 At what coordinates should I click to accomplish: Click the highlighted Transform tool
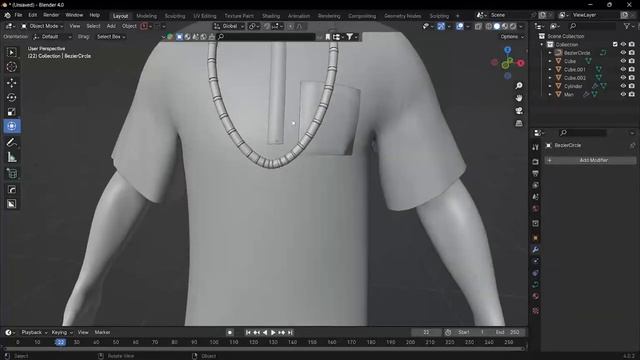[11, 126]
